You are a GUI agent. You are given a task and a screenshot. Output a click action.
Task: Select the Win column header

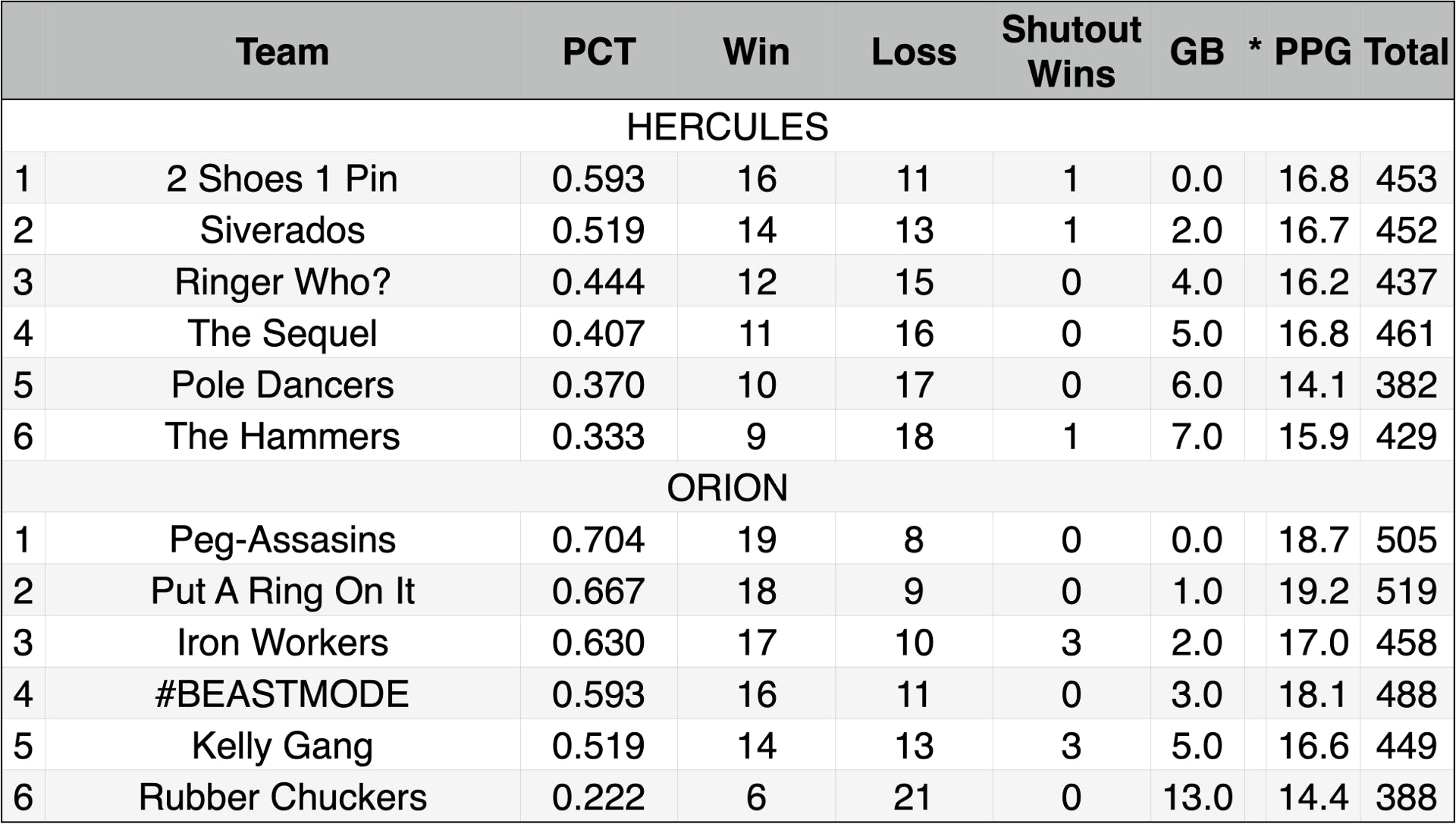click(756, 52)
